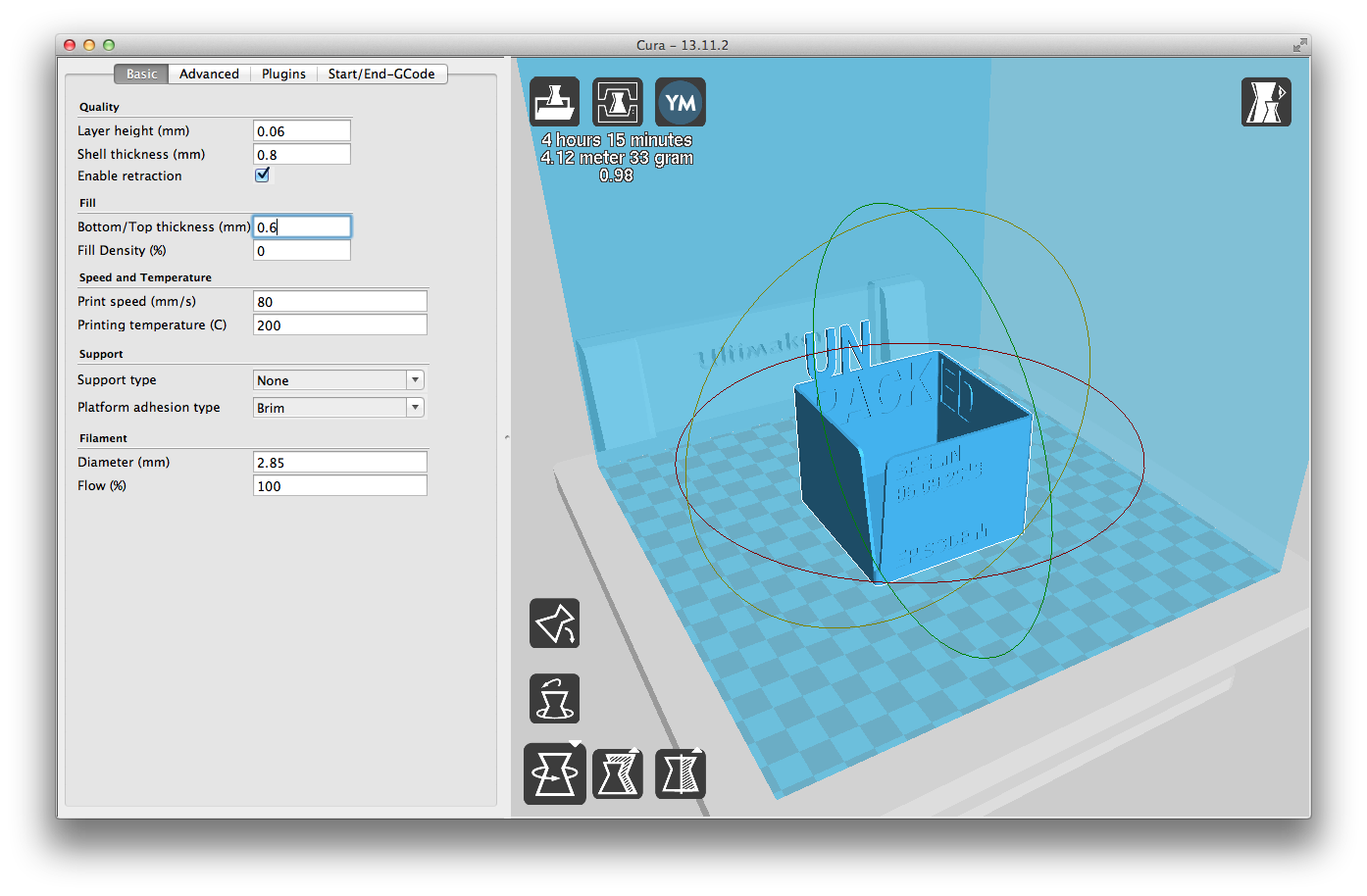Select the Mirror tool
1367x896 pixels.
[x=681, y=774]
